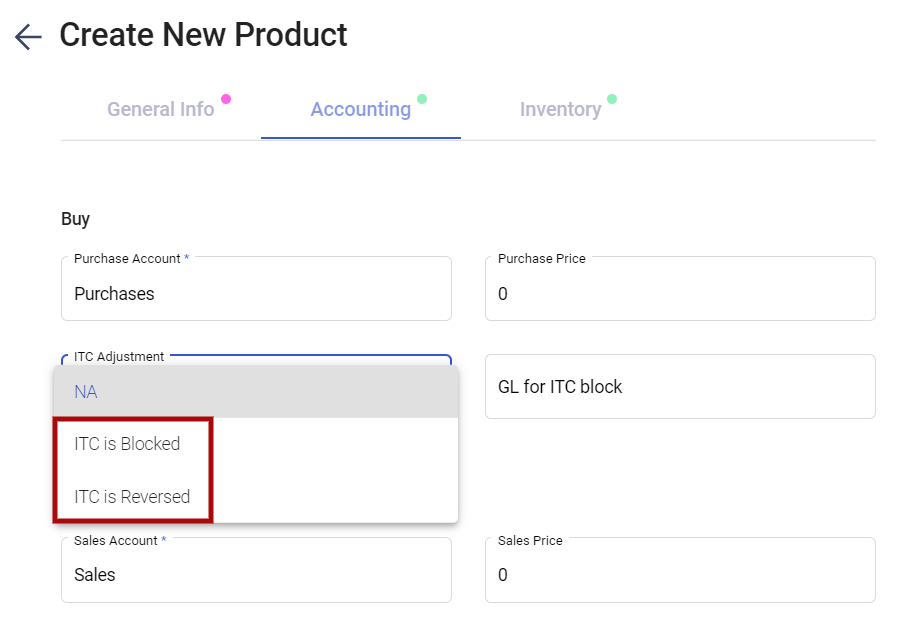Focus the Sales Price value field
Screen dimensions: 909x632
pyautogui.click(x=680, y=570)
